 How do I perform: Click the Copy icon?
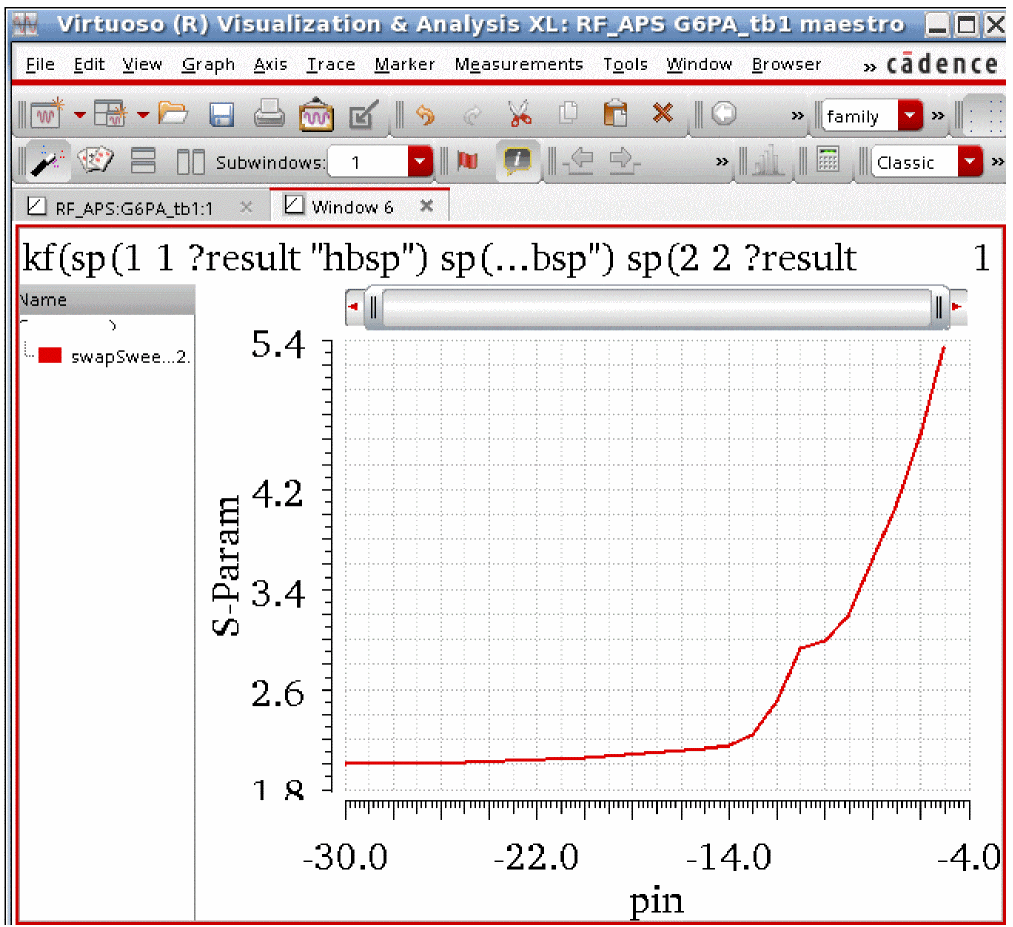(x=568, y=114)
